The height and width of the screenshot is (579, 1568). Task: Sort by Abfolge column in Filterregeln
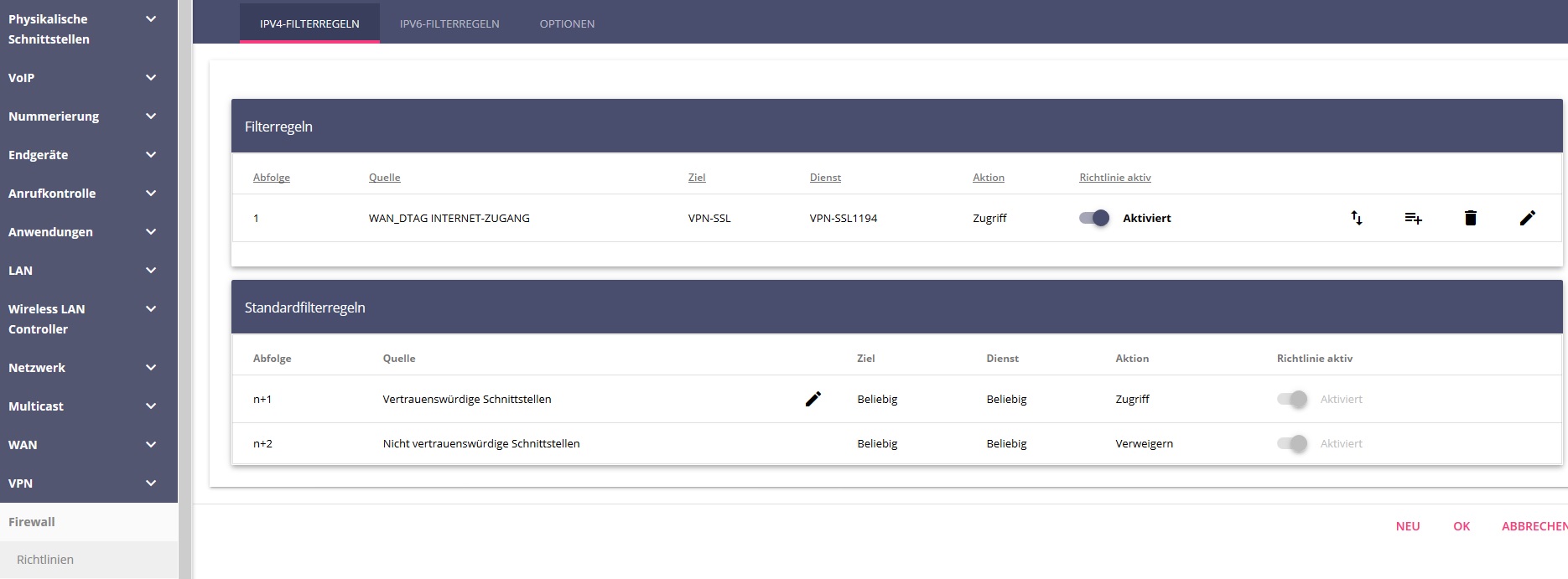tap(272, 178)
